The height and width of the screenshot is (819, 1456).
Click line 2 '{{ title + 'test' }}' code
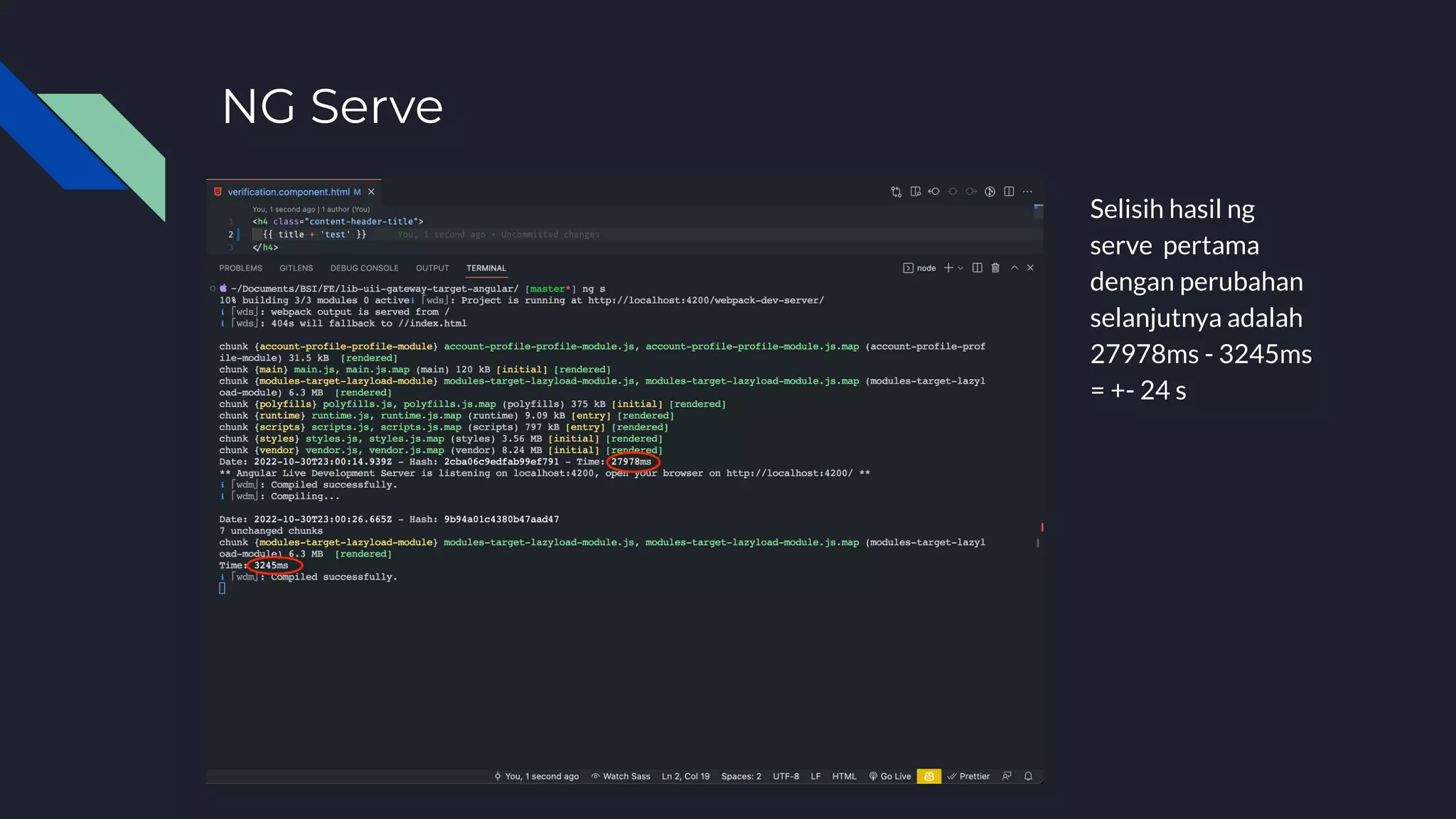pyautogui.click(x=314, y=235)
